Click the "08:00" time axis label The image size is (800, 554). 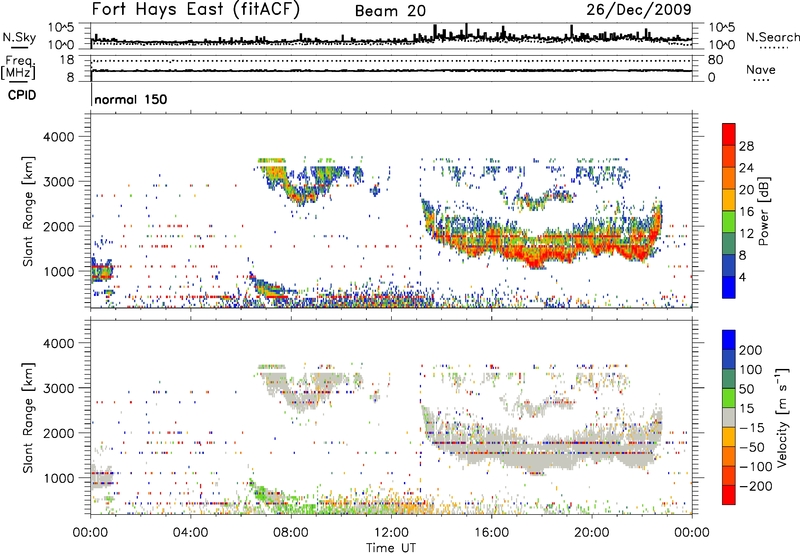tap(291, 533)
